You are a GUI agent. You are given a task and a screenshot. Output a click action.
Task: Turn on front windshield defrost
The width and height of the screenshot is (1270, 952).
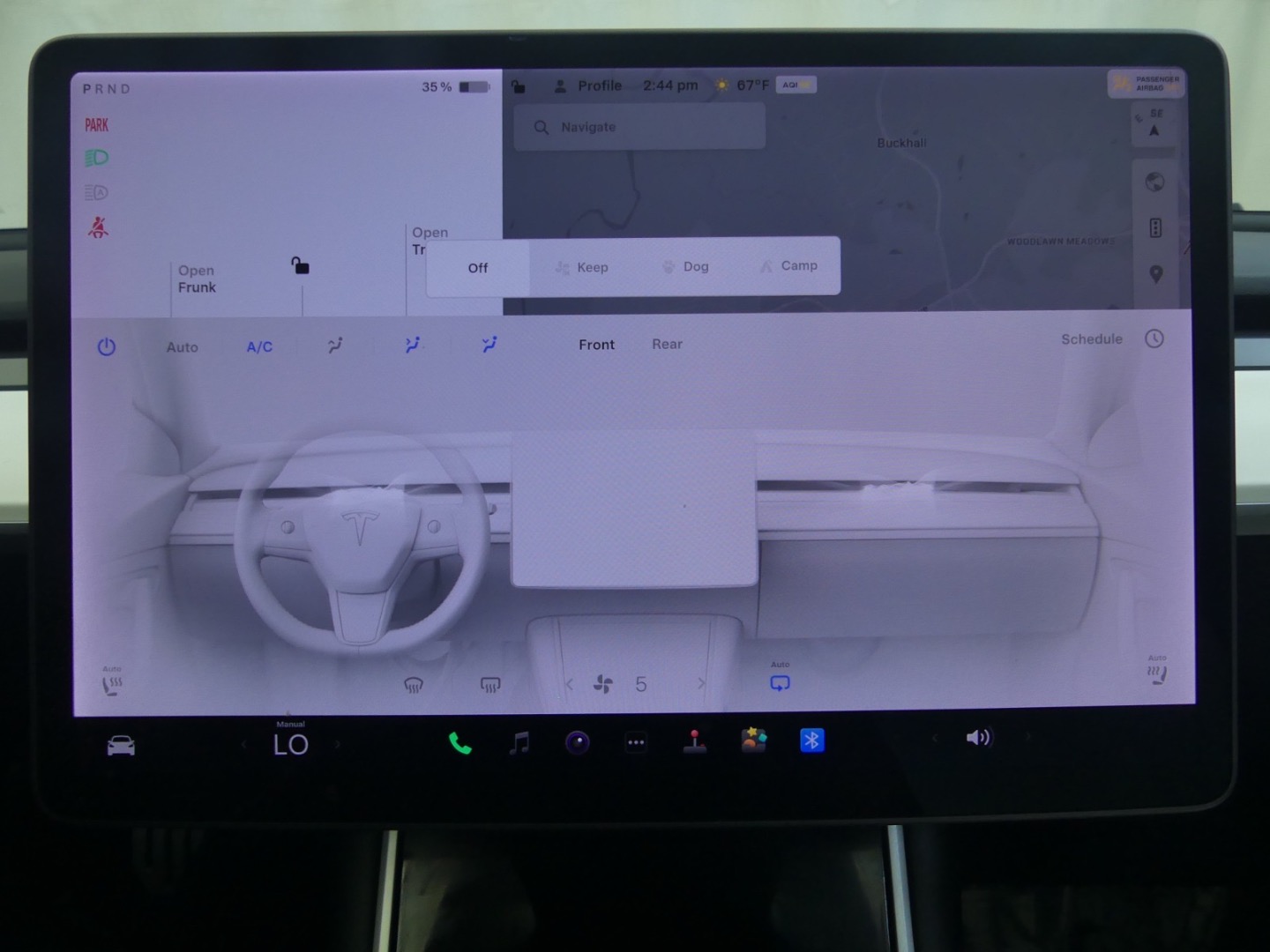point(413,685)
